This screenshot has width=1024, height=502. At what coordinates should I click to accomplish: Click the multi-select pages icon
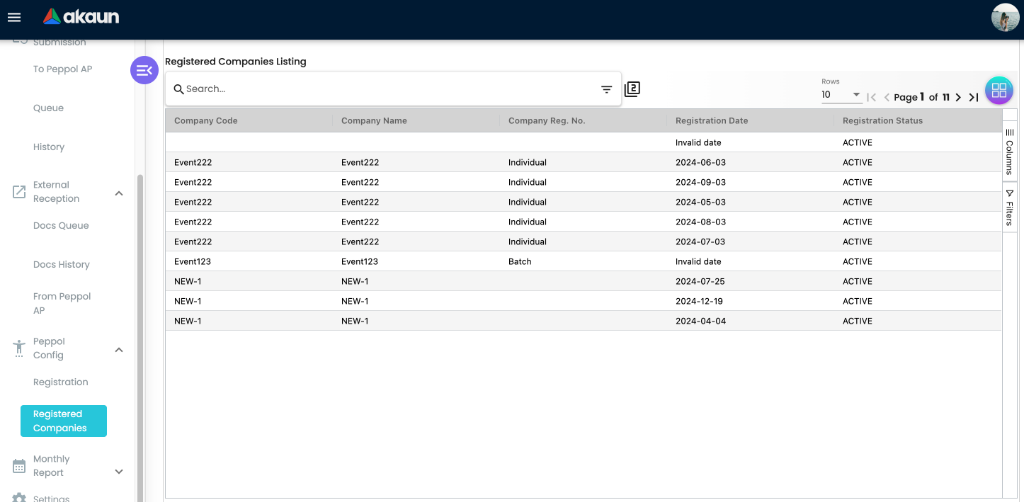tap(632, 89)
